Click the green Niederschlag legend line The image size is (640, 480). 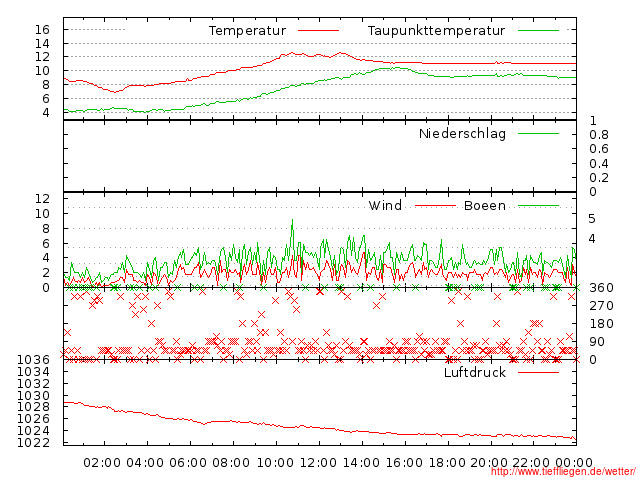tap(538, 133)
